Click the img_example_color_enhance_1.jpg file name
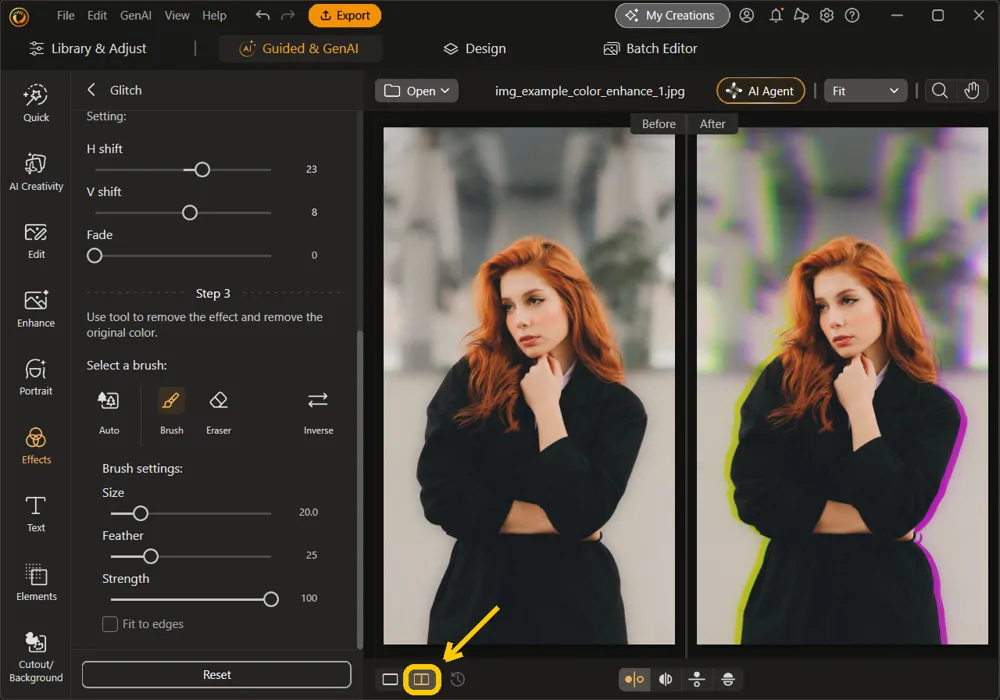This screenshot has width=1000, height=700. (589, 91)
